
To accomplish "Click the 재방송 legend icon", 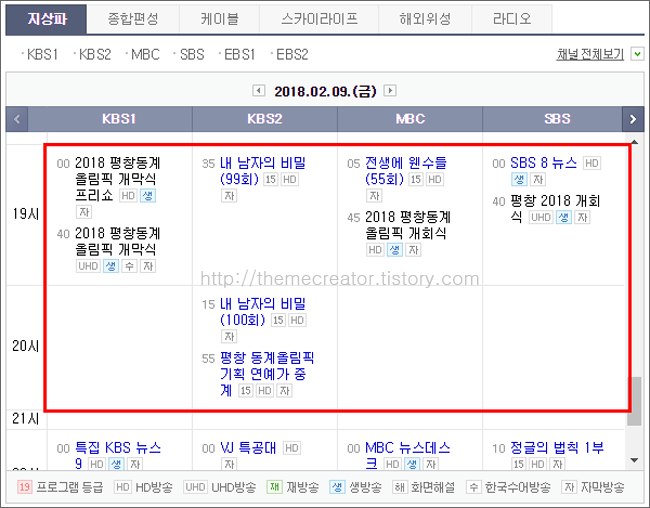I will tap(274, 486).
